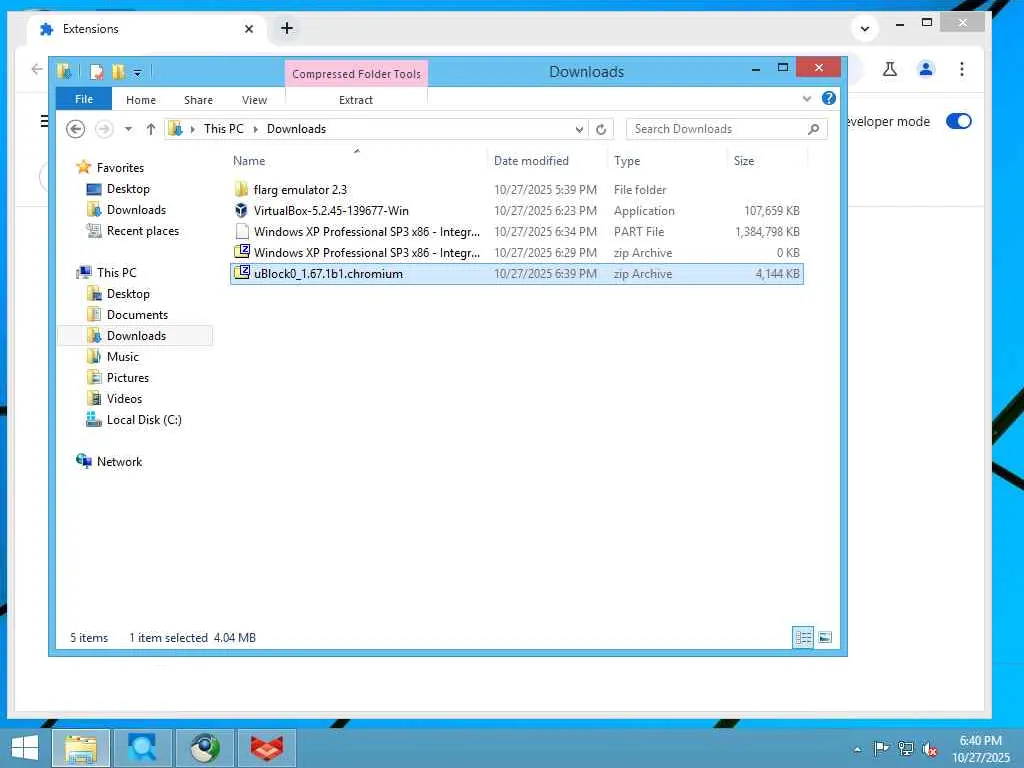
Task: Expand the ribbon with the chevron
Action: (x=807, y=99)
